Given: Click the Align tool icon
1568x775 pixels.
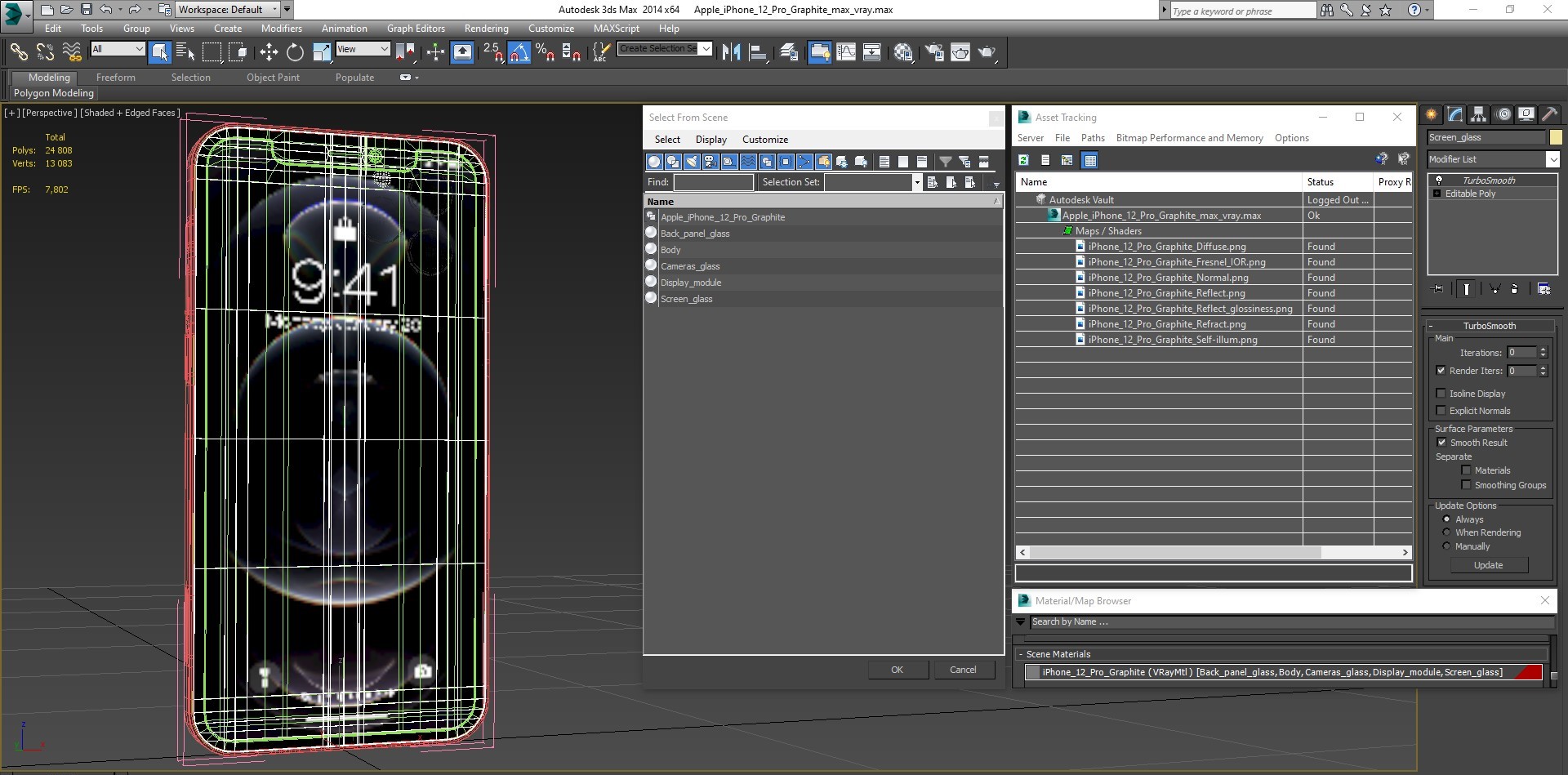Looking at the screenshot, I should [759, 52].
